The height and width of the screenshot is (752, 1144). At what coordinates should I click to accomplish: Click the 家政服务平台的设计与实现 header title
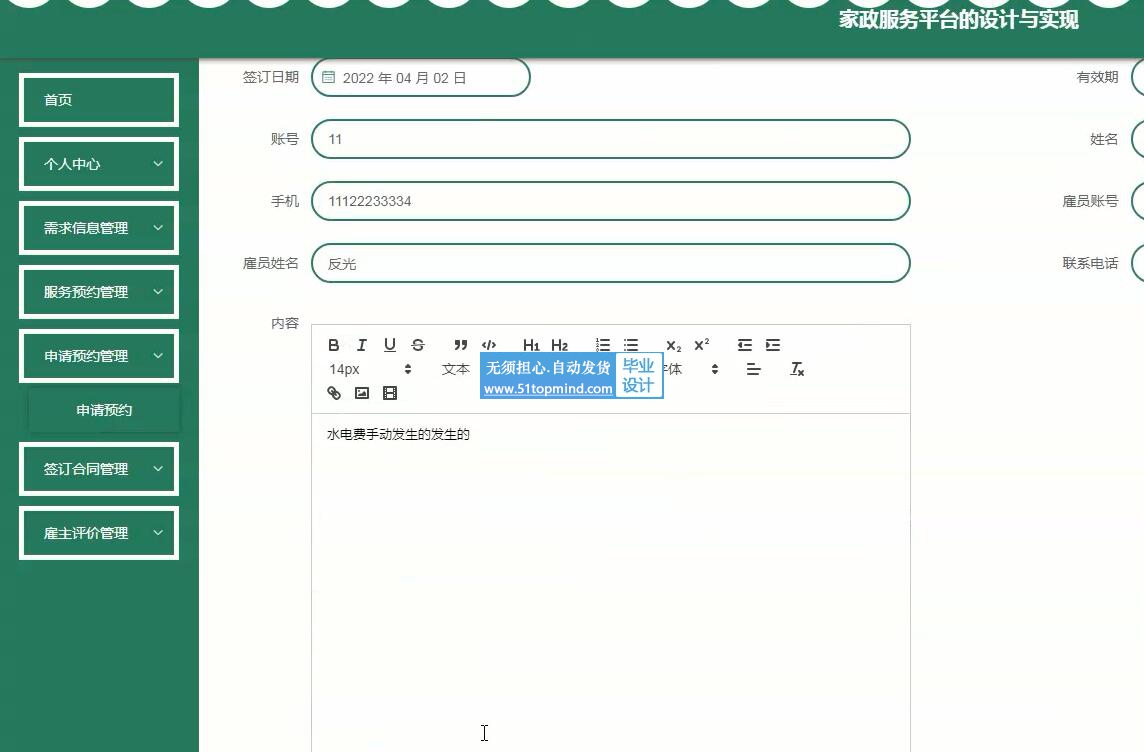click(959, 20)
